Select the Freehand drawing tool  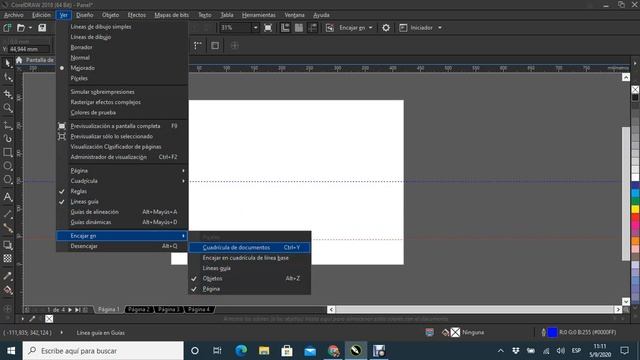coord(7,125)
